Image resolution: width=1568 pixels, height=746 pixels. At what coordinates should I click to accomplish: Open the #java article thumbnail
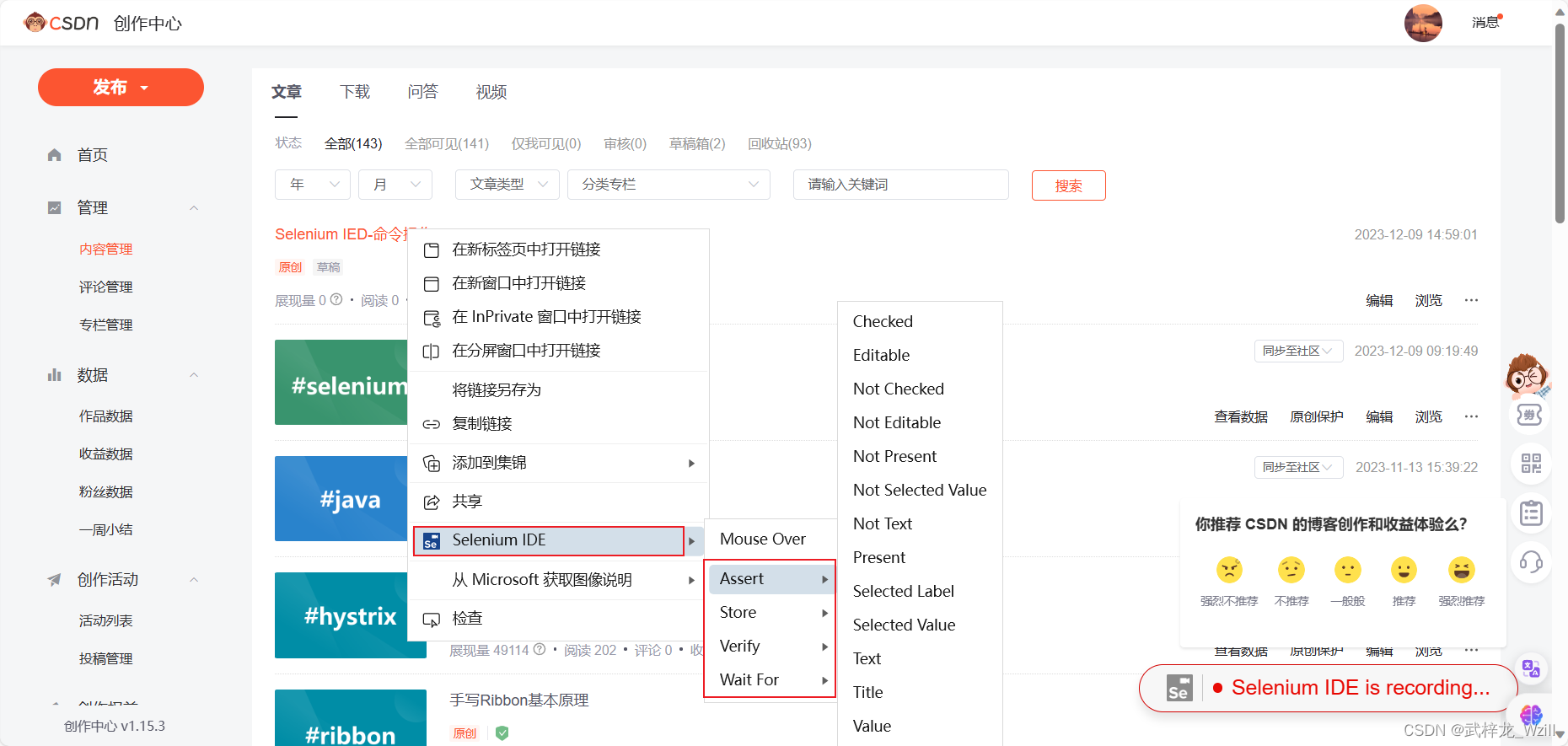pyautogui.click(x=341, y=499)
